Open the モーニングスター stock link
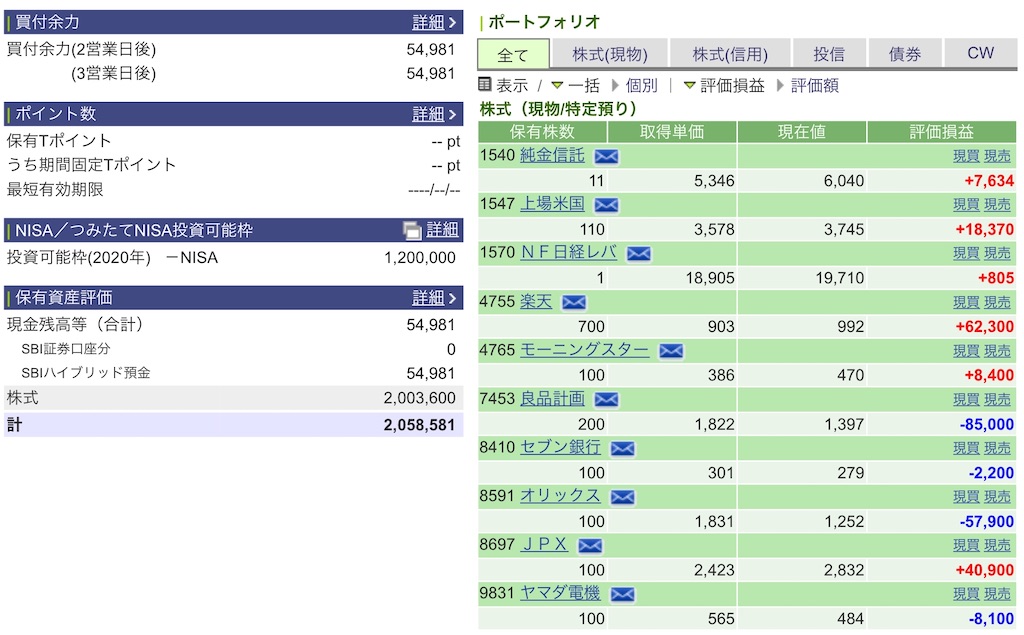 tap(584, 350)
